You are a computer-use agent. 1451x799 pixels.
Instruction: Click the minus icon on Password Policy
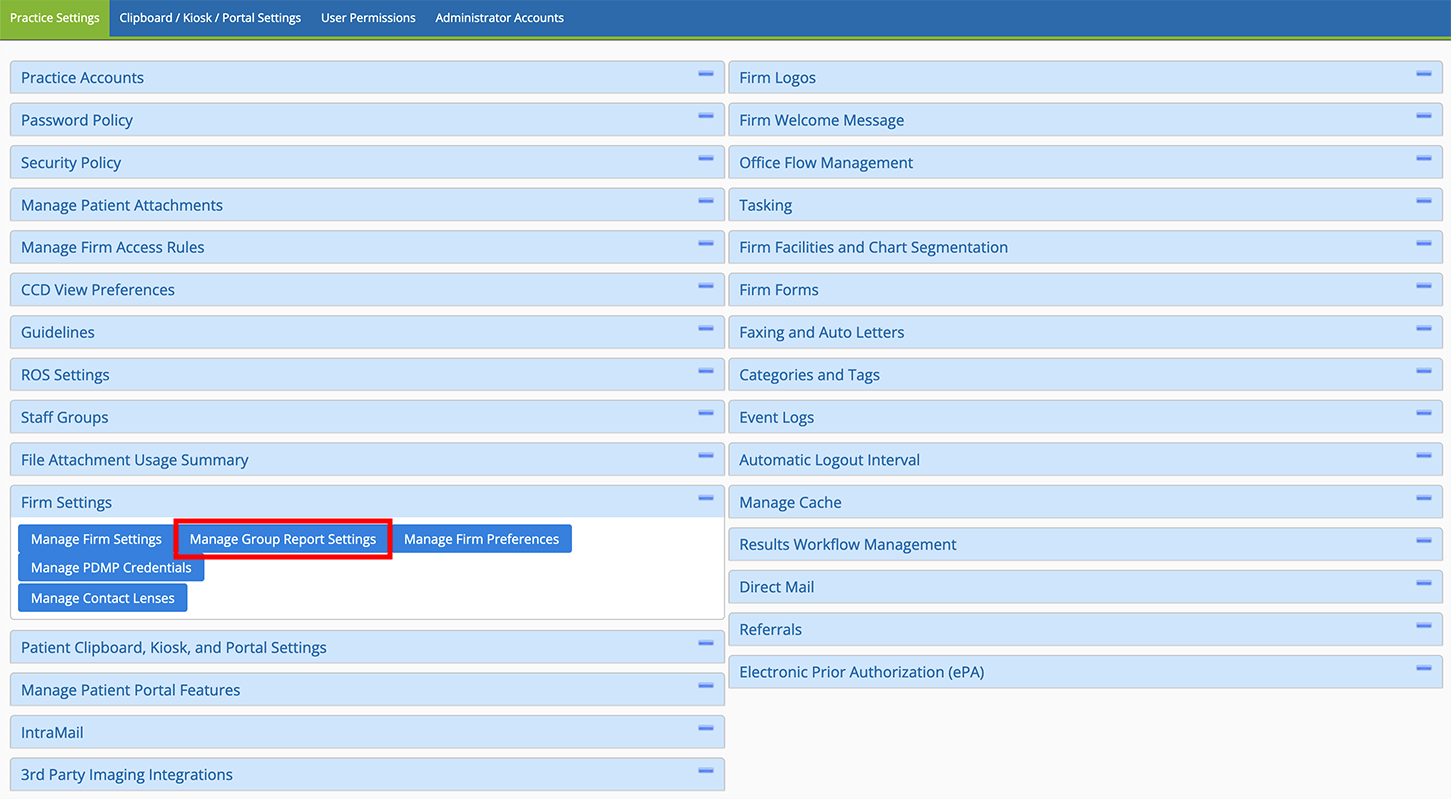[x=705, y=117]
